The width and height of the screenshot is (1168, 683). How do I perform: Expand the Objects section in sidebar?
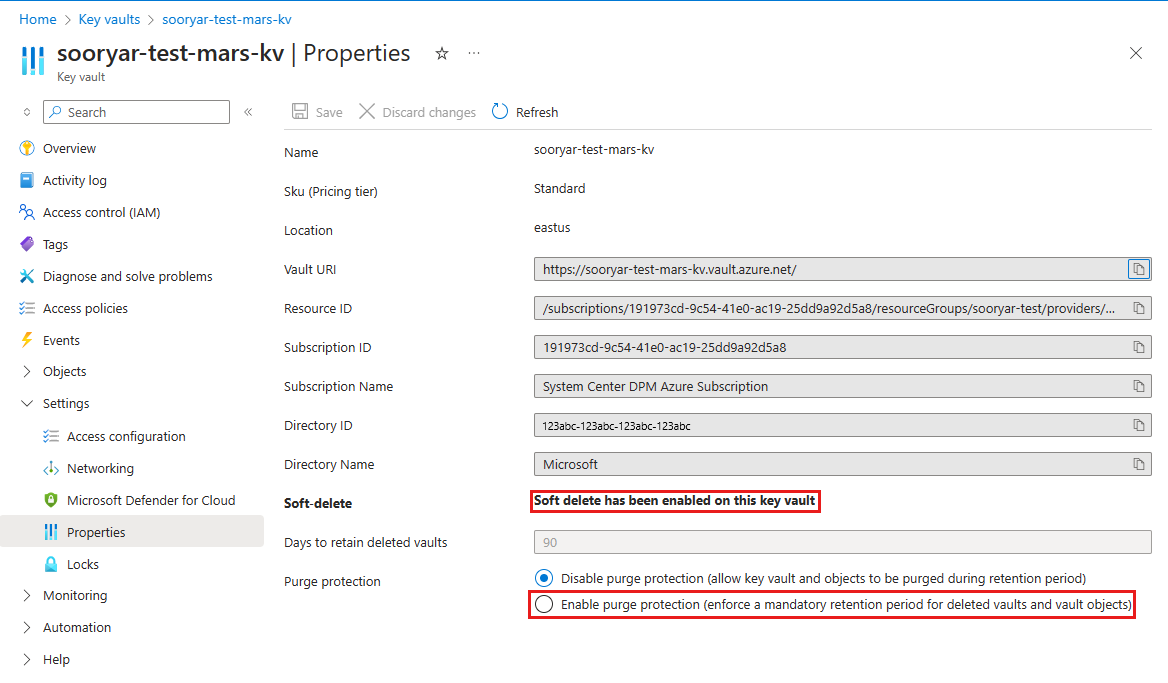(27, 372)
